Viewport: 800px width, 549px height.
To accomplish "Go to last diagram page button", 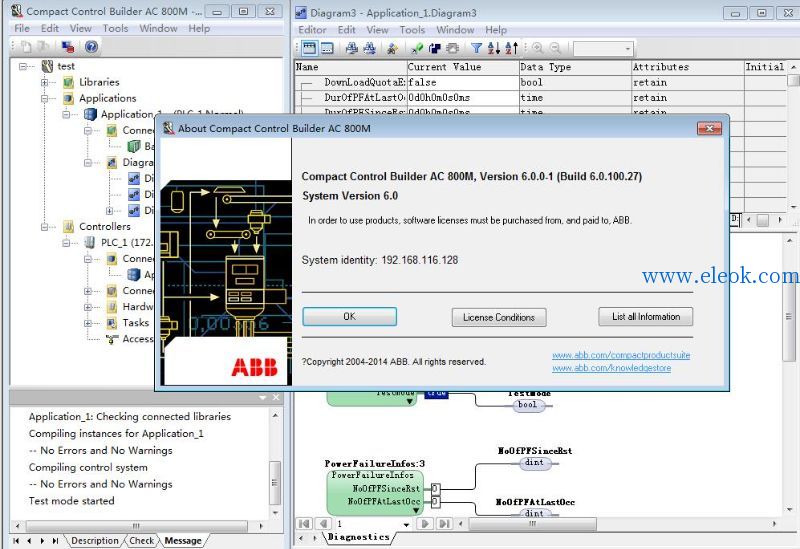I will [444, 524].
